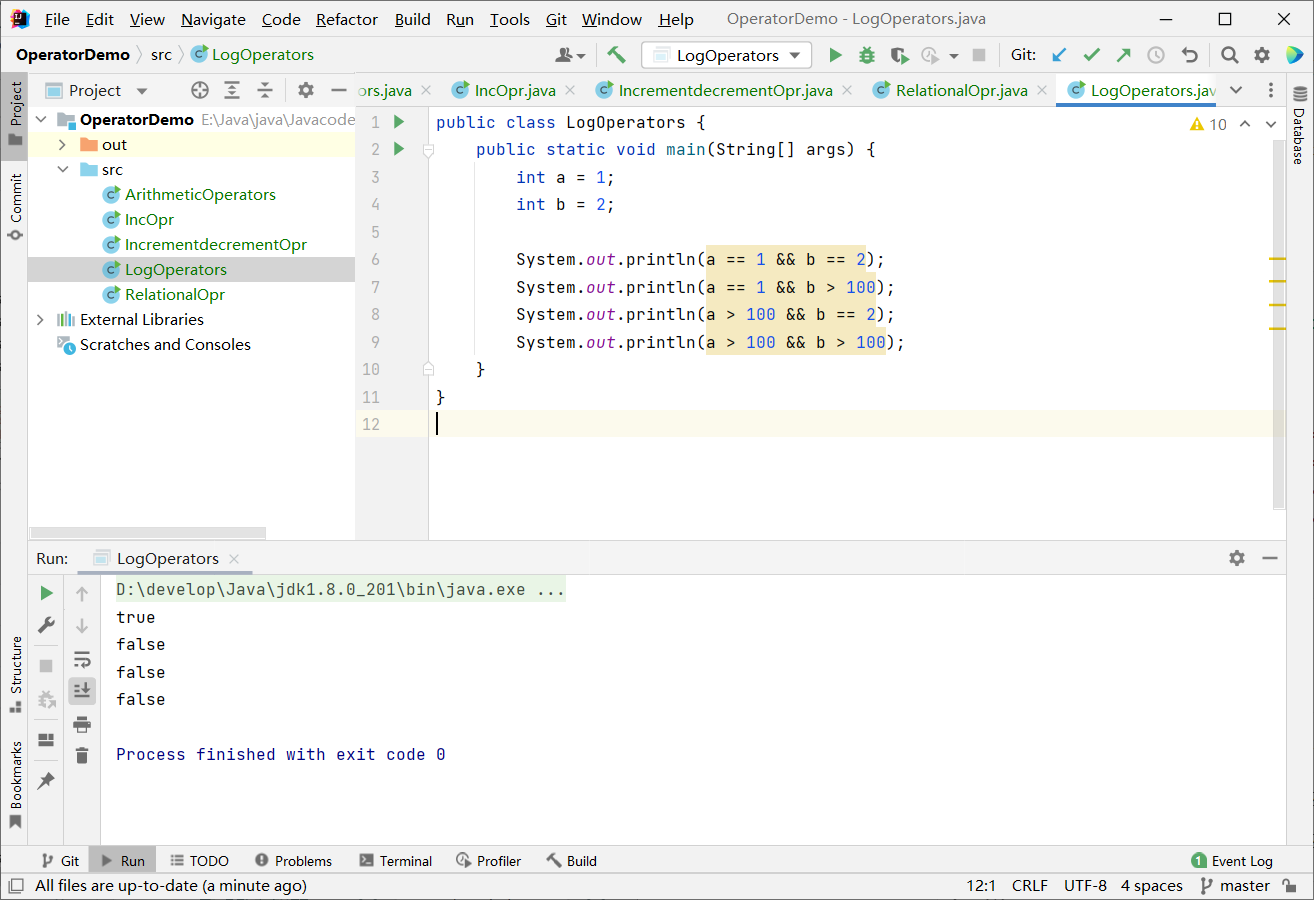Rerun LogOperators in Run panel
Image resolution: width=1314 pixels, height=900 pixels.
46,593
